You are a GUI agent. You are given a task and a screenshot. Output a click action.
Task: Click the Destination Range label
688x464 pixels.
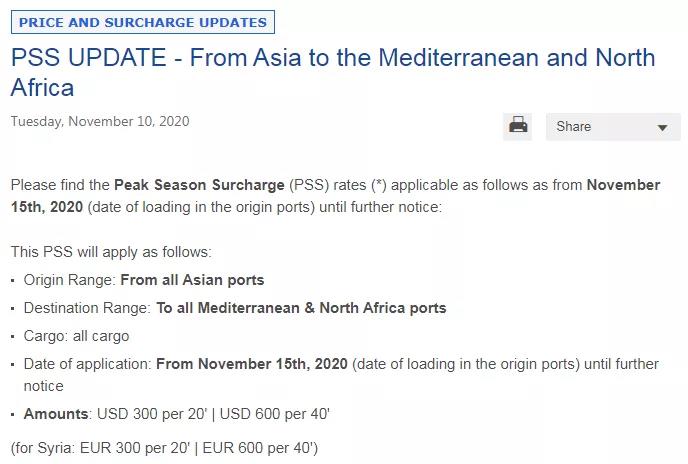click(88, 308)
